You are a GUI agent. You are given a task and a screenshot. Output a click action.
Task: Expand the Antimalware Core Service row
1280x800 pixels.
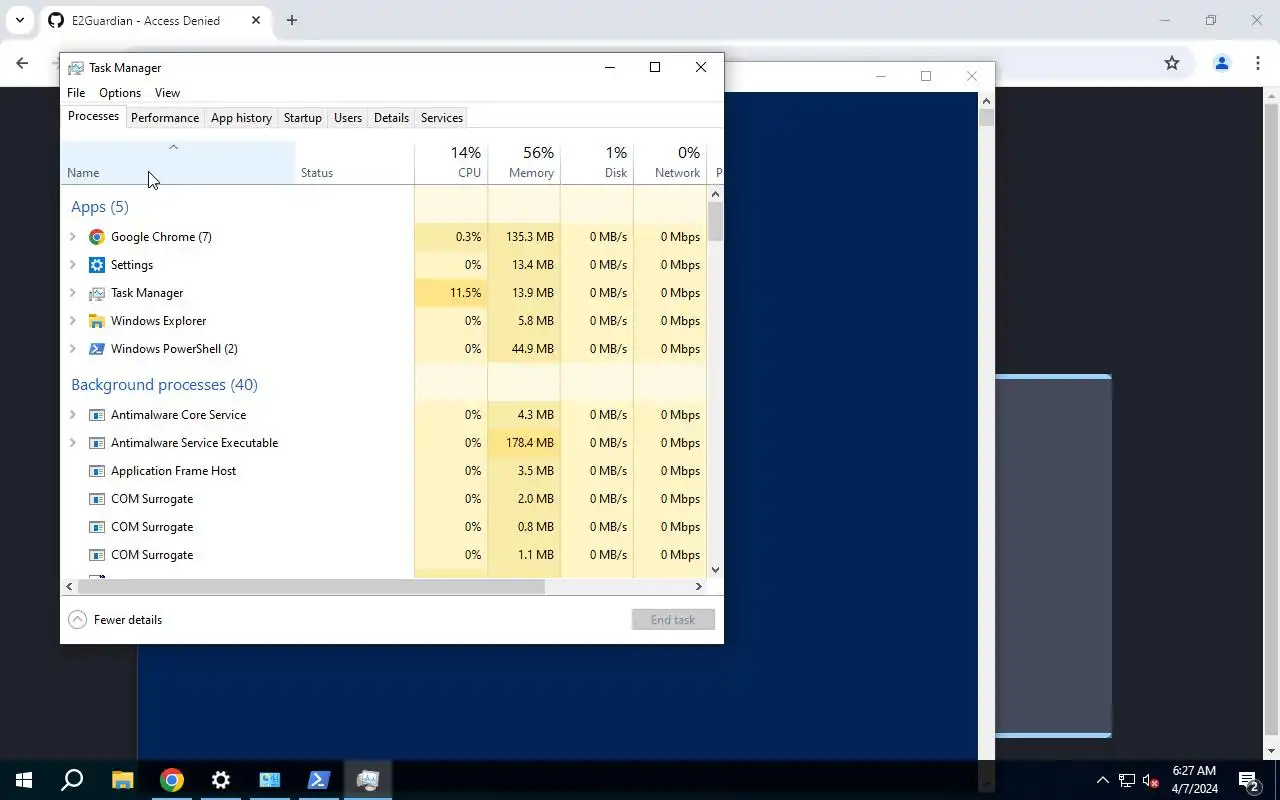click(72, 415)
